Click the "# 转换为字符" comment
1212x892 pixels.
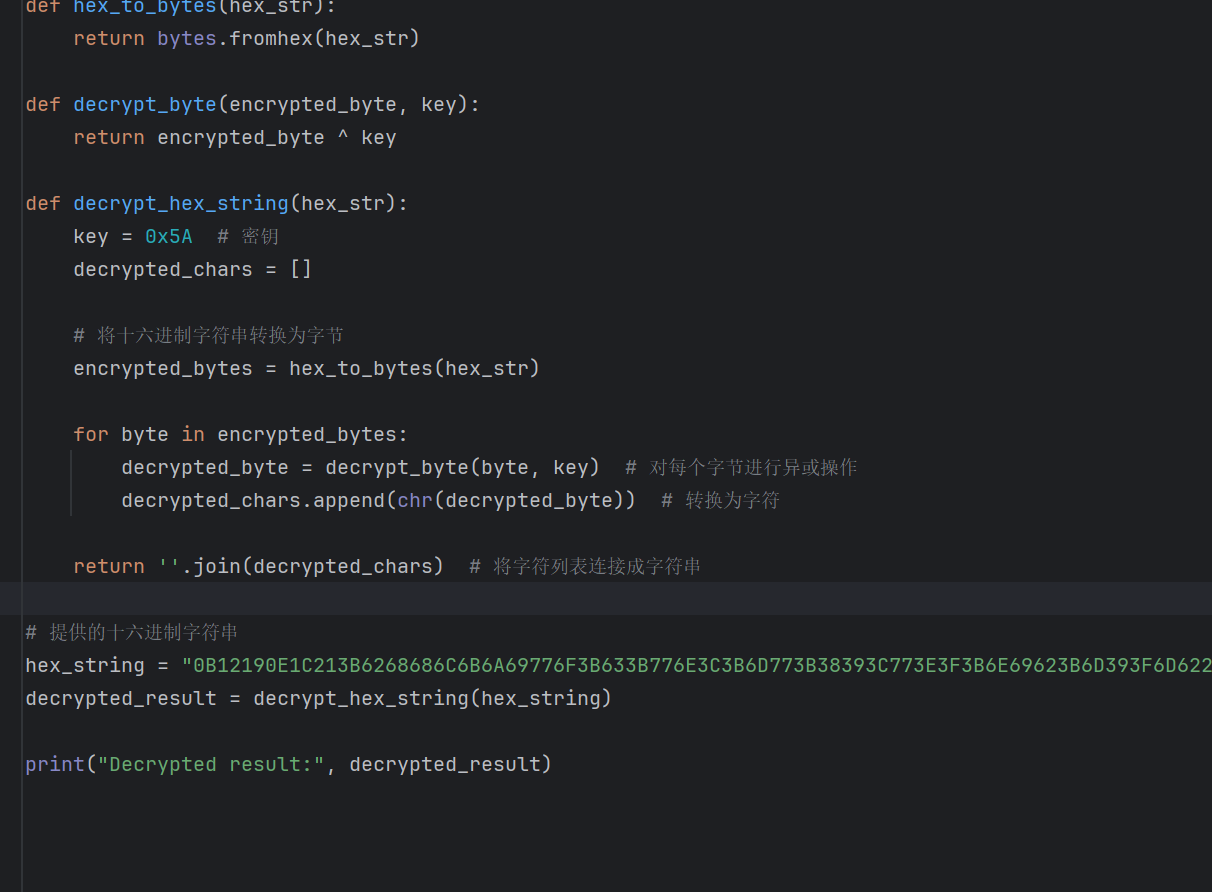point(720,500)
